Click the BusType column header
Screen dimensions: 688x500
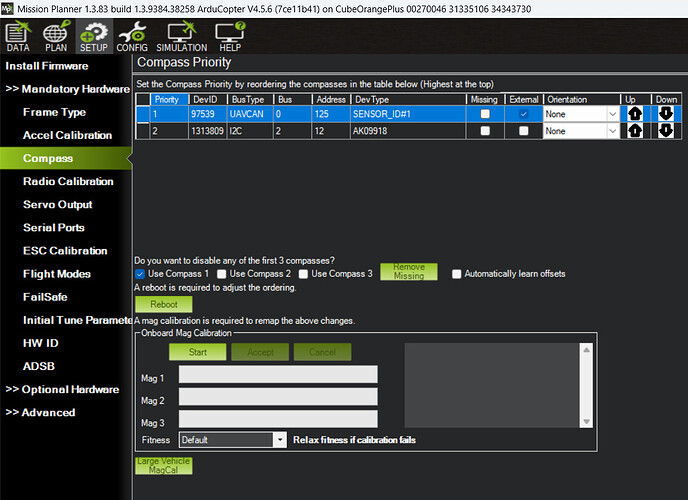click(x=250, y=100)
